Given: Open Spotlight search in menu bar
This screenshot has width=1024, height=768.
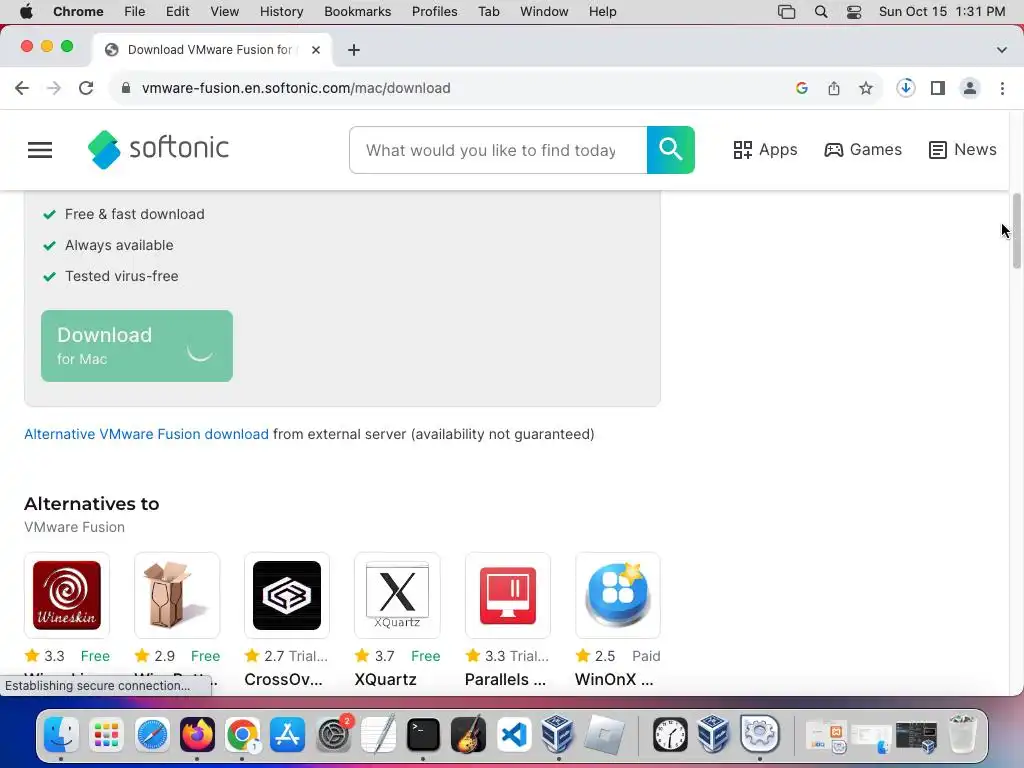Looking at the screenshot, I should [821, 12].
